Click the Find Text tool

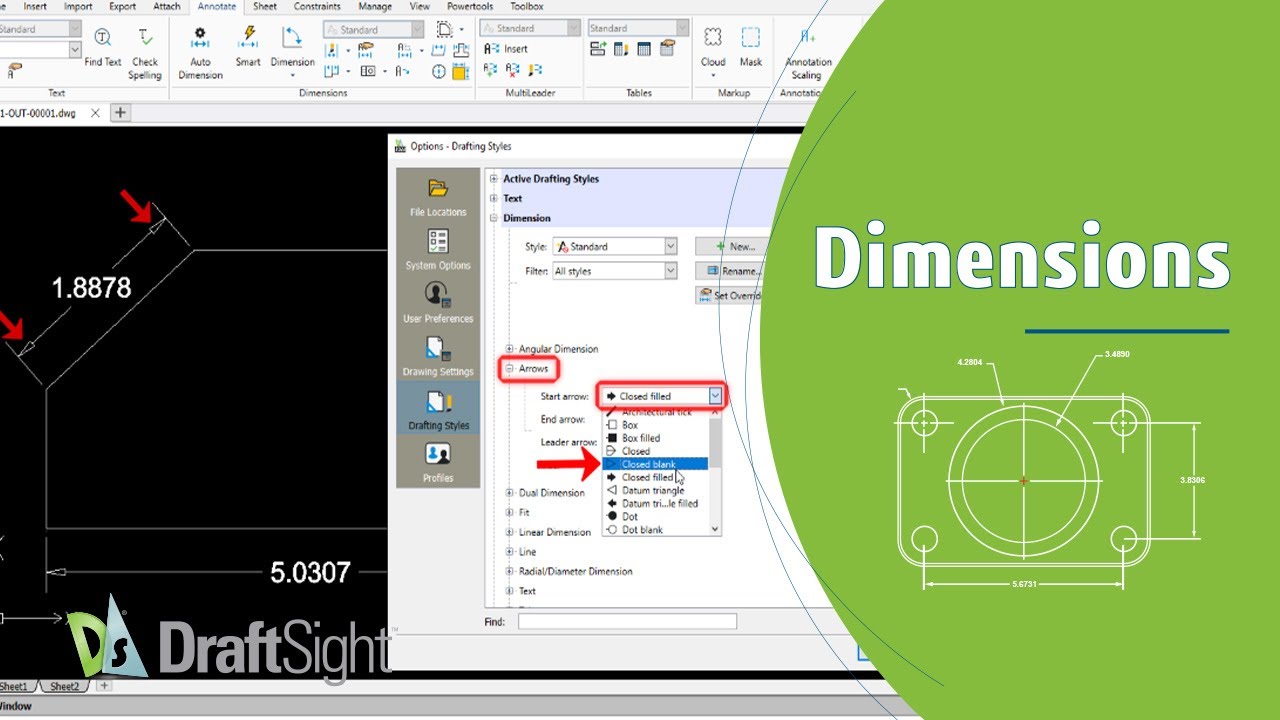pos(102,47)
